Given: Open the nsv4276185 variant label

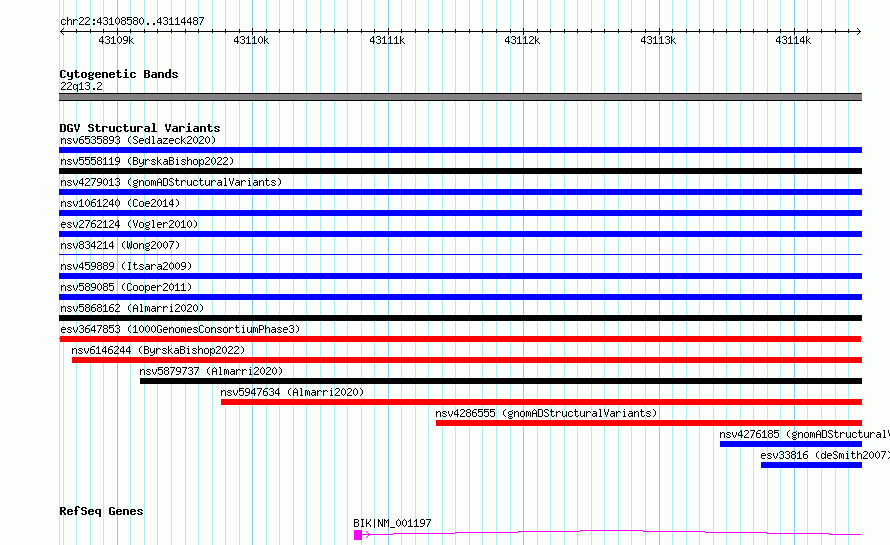Looking at the screenshot, I should click(x=804, y=434).
